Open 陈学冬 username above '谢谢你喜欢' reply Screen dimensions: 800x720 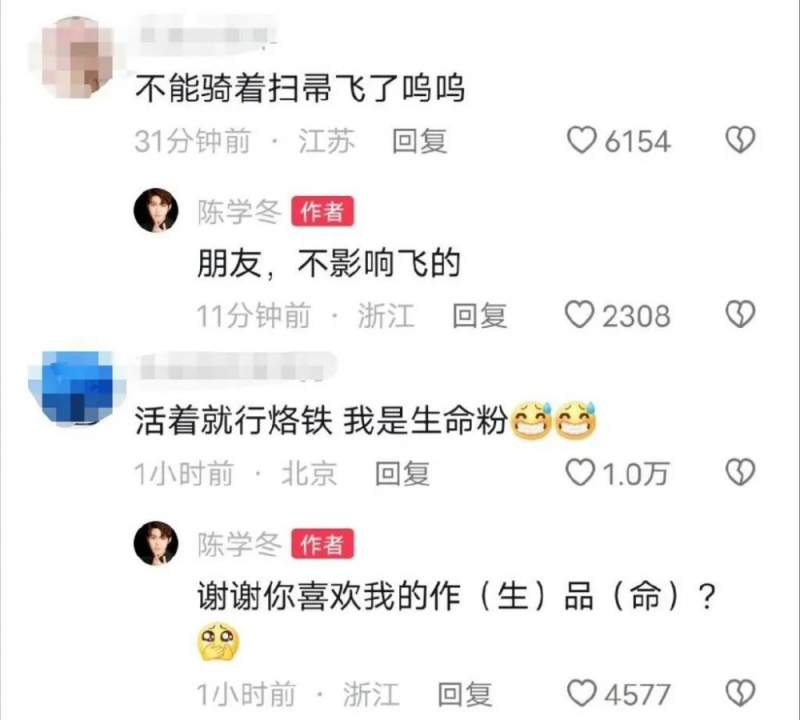point(239,544)
